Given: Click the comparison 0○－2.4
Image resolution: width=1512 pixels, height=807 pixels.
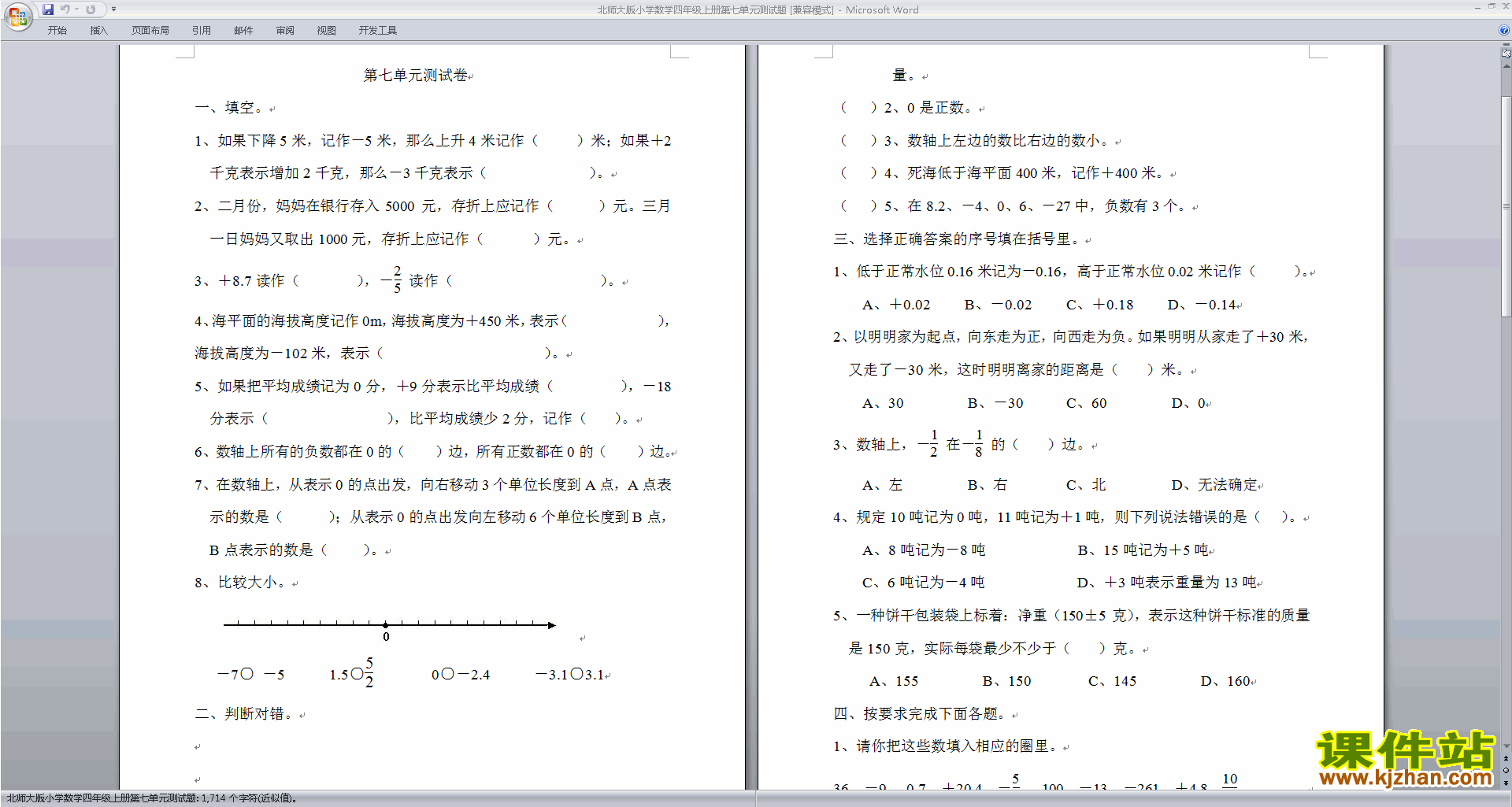Looking at the screenshot, I should [461, 675].
